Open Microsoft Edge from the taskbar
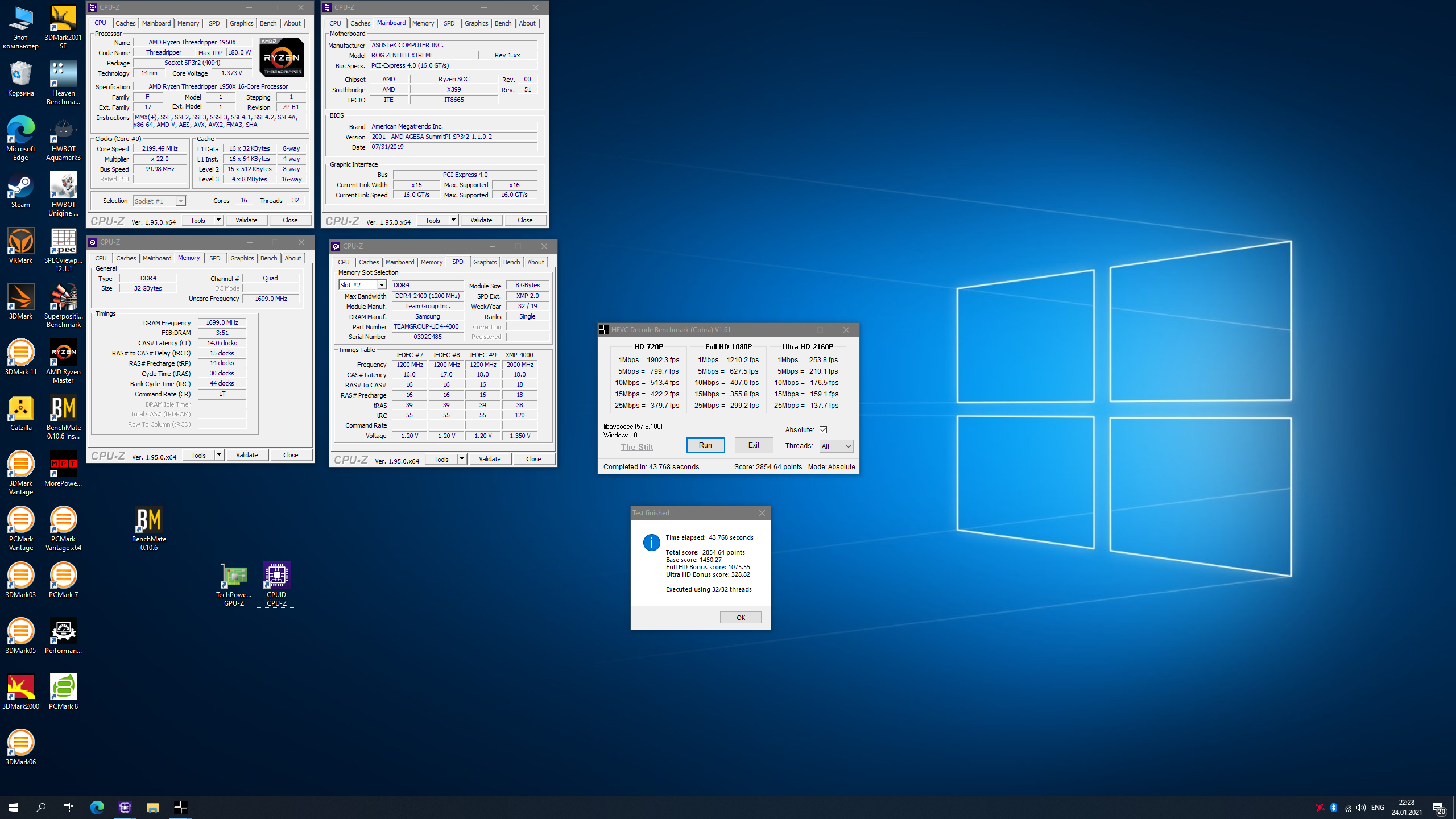1456x819 pixels. coord(97,807)
